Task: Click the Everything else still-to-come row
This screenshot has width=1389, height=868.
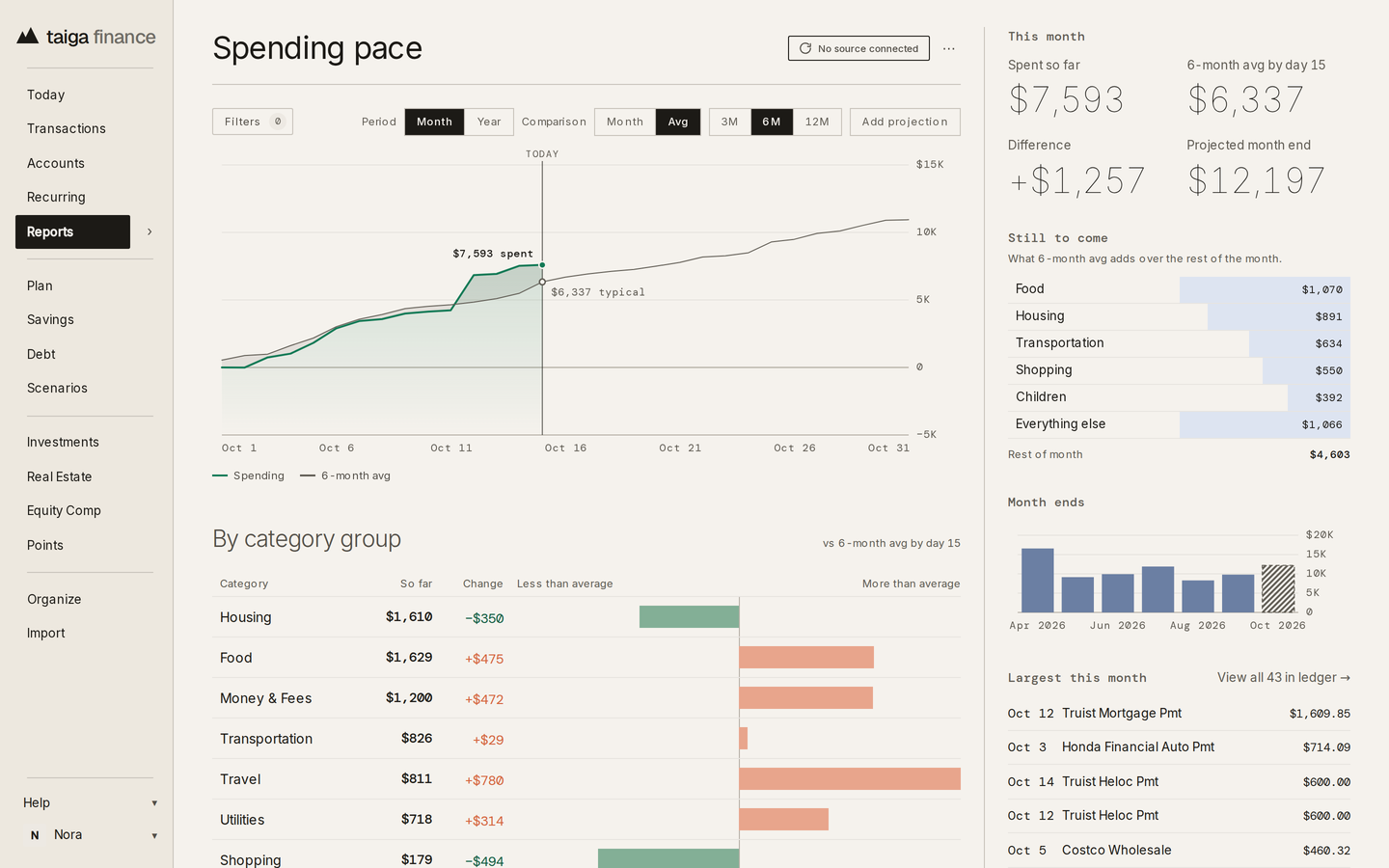Action: pyautogui.click(x=1179, y=424)
